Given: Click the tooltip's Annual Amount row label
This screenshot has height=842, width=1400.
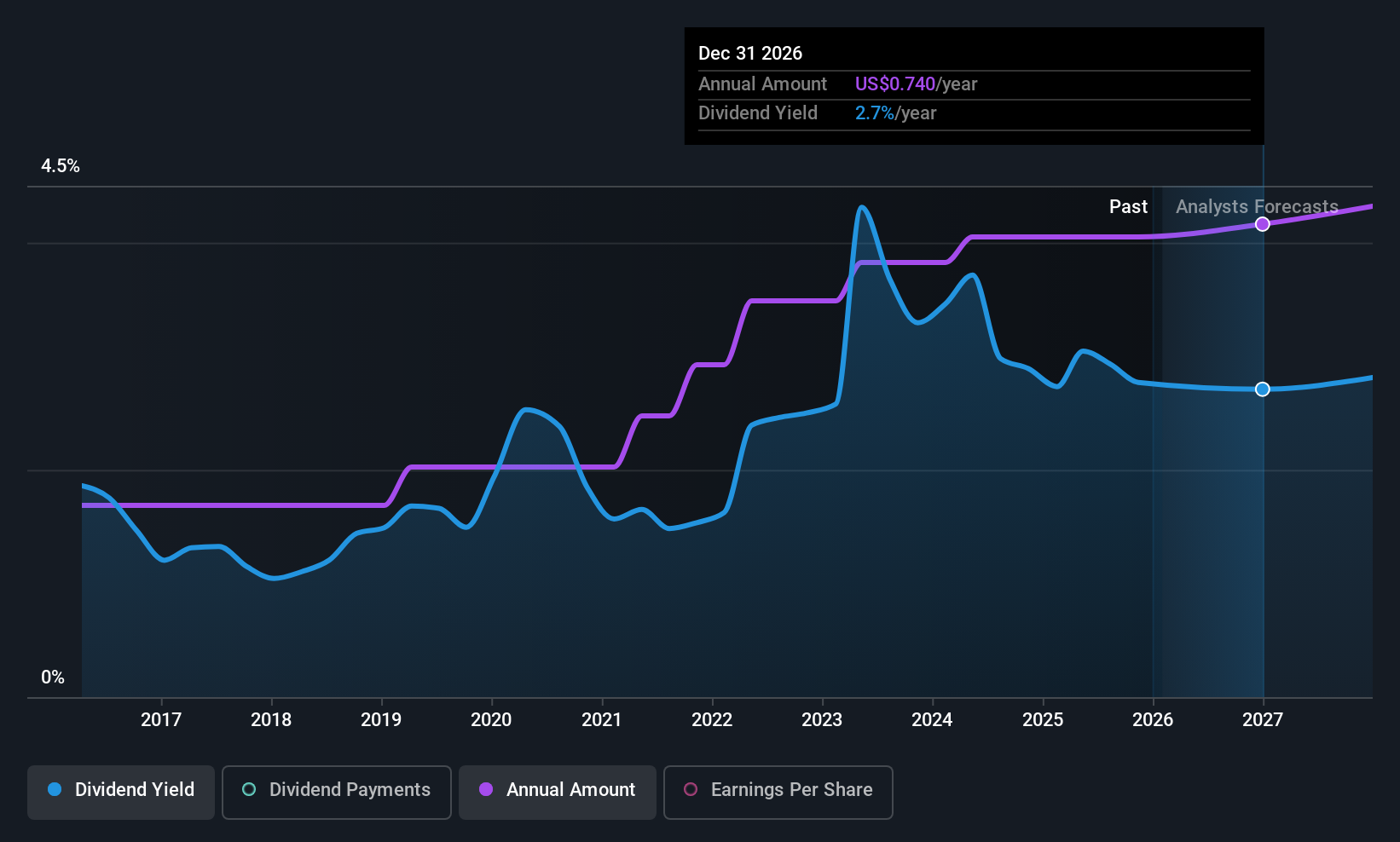Looking at the screenshot, I should tap(762, 84).
